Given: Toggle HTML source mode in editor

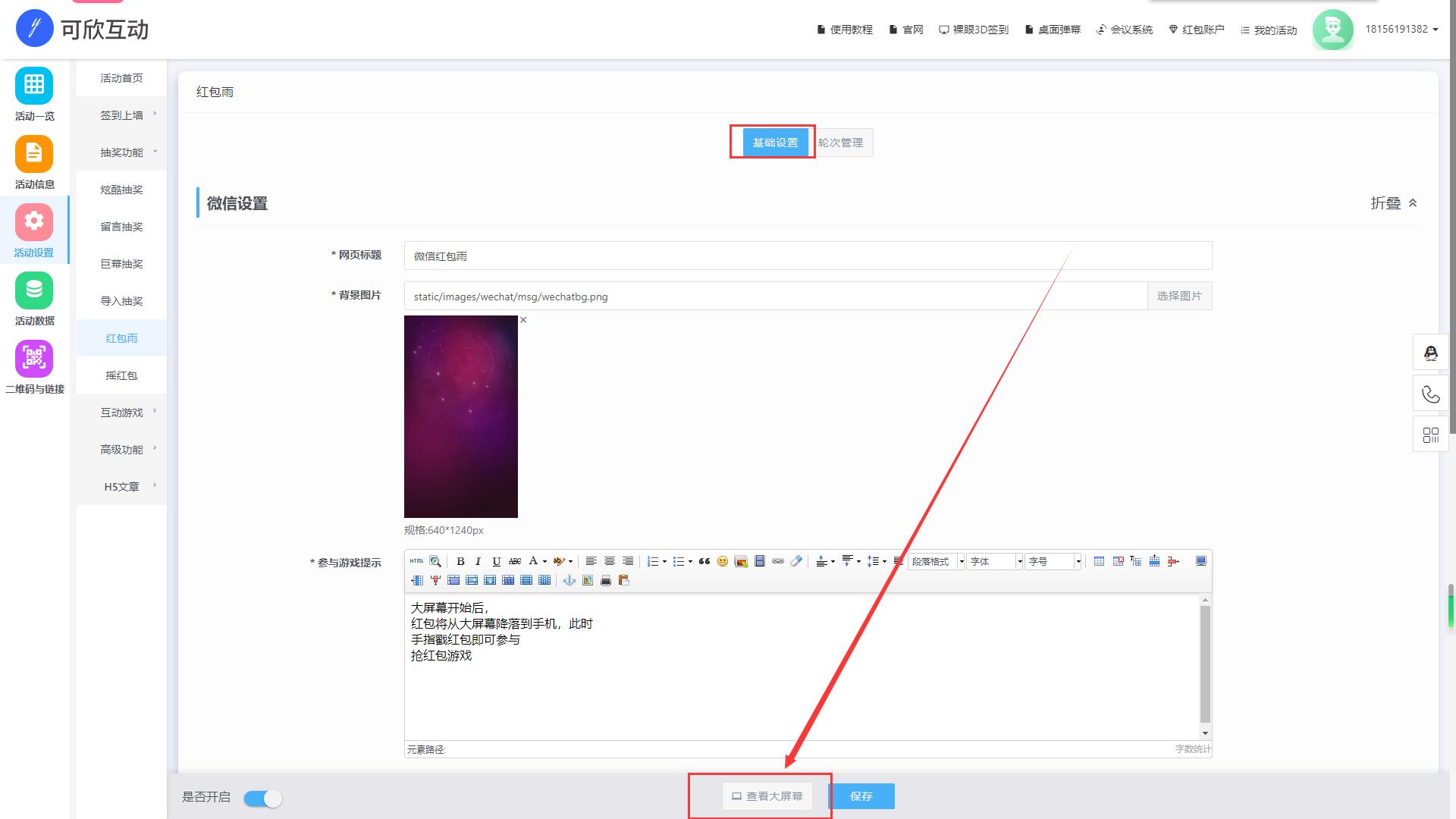Looking at the screenshot, I should 416,561.
